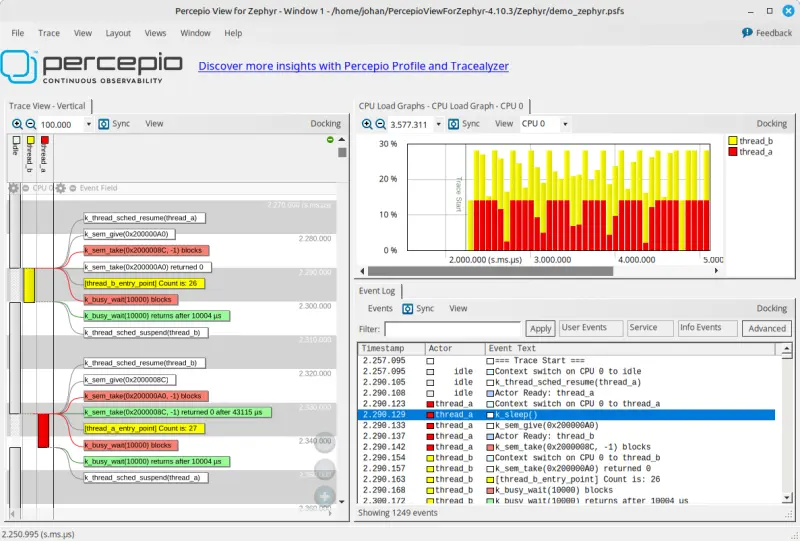
Task: Toggle the Info Events filter
Action: pyautogui.click(x=706, y=328)
